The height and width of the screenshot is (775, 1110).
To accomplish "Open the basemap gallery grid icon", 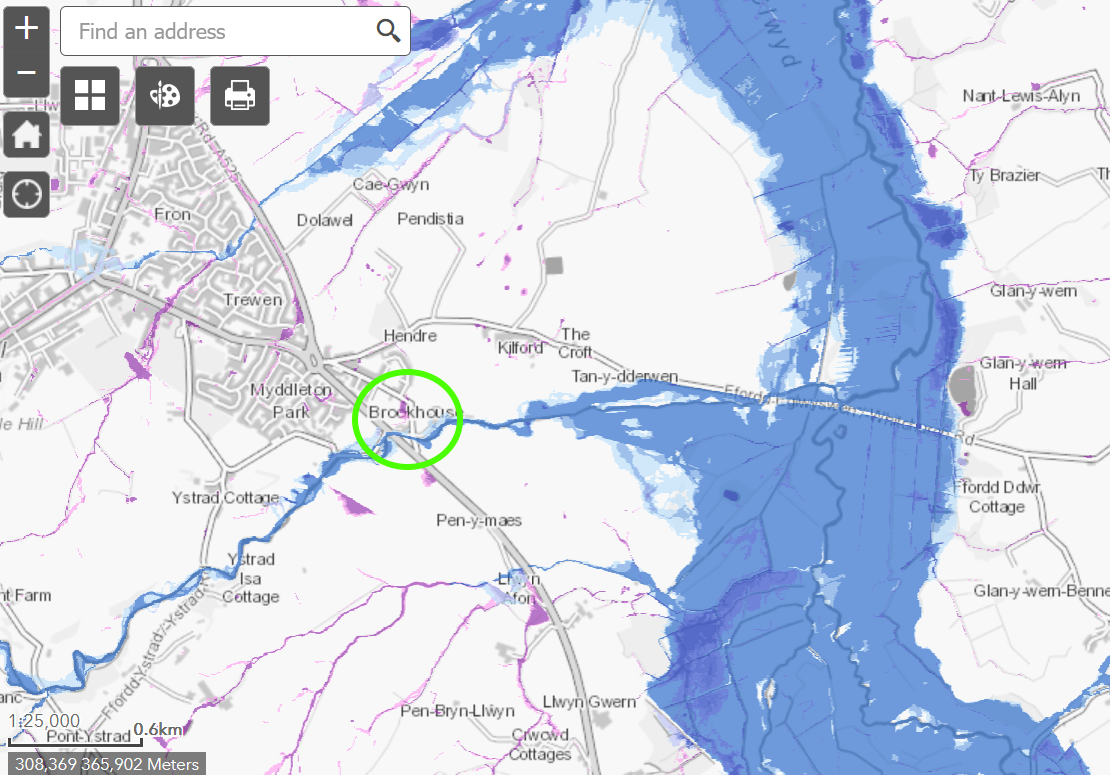I will (x=90, y=96).
